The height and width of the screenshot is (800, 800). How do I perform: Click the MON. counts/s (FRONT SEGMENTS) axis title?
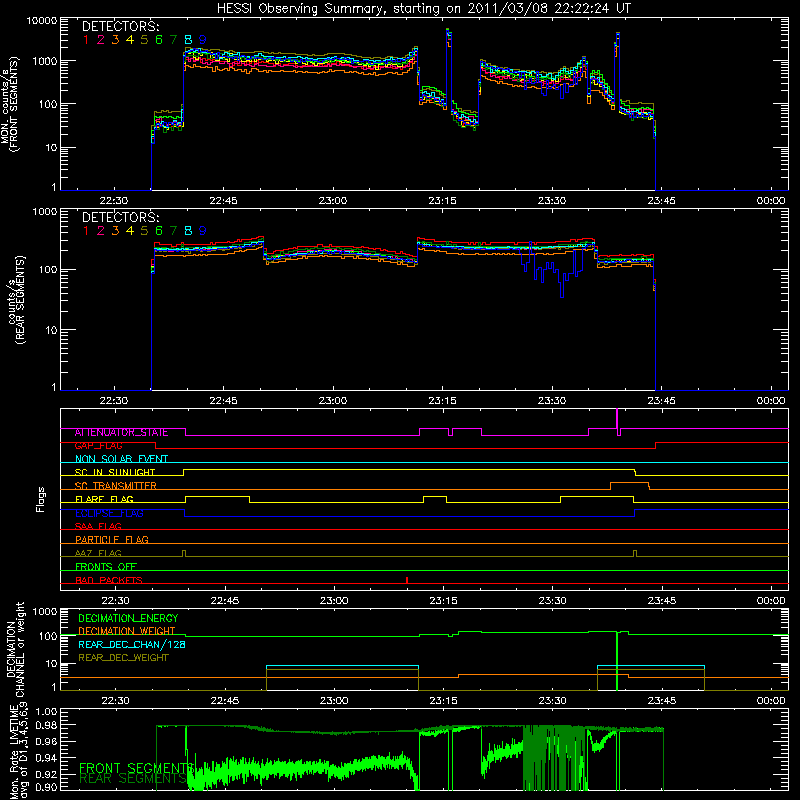(x=9, y=104)
